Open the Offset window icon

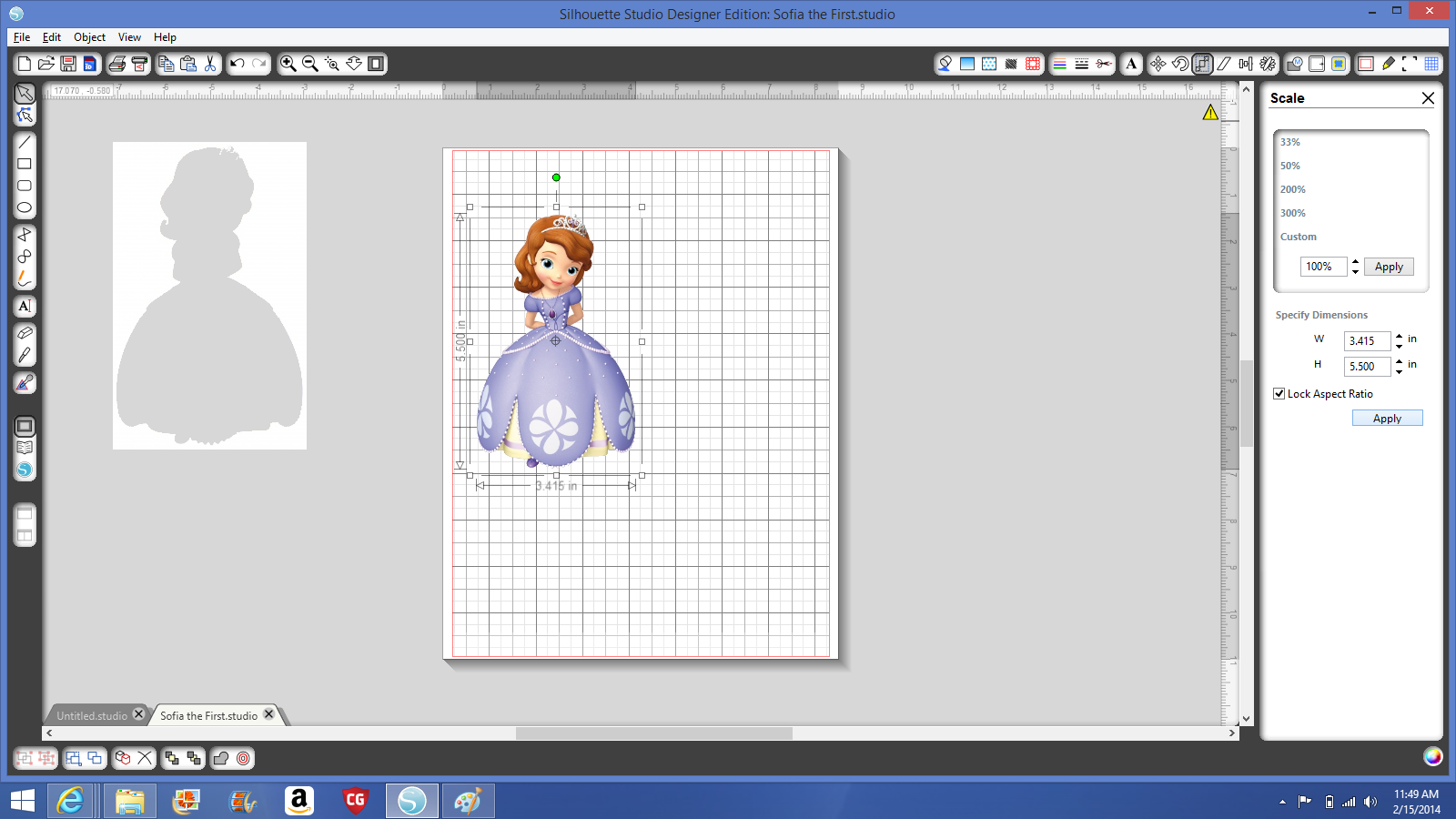pos(1317,64)
